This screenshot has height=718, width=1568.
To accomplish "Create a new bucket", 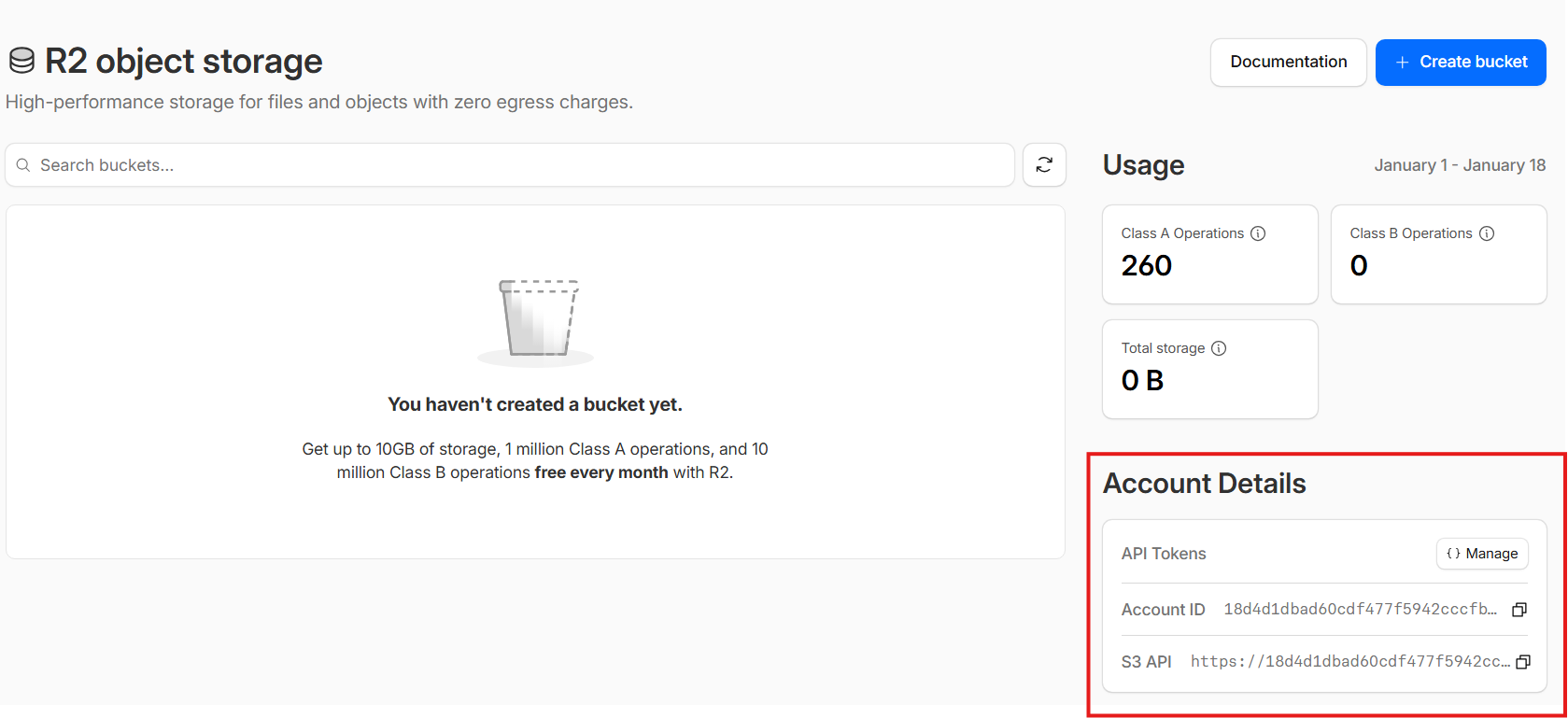I will 1461,63.
